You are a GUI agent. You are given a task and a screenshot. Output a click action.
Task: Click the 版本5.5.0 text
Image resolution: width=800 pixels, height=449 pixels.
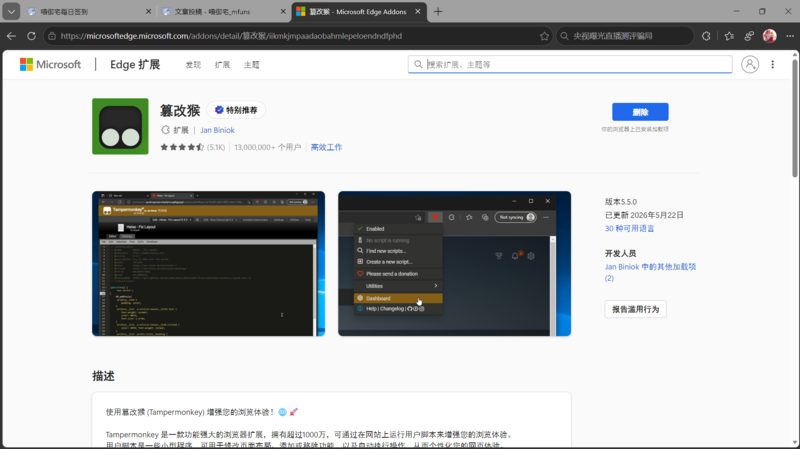pos(621,202)
